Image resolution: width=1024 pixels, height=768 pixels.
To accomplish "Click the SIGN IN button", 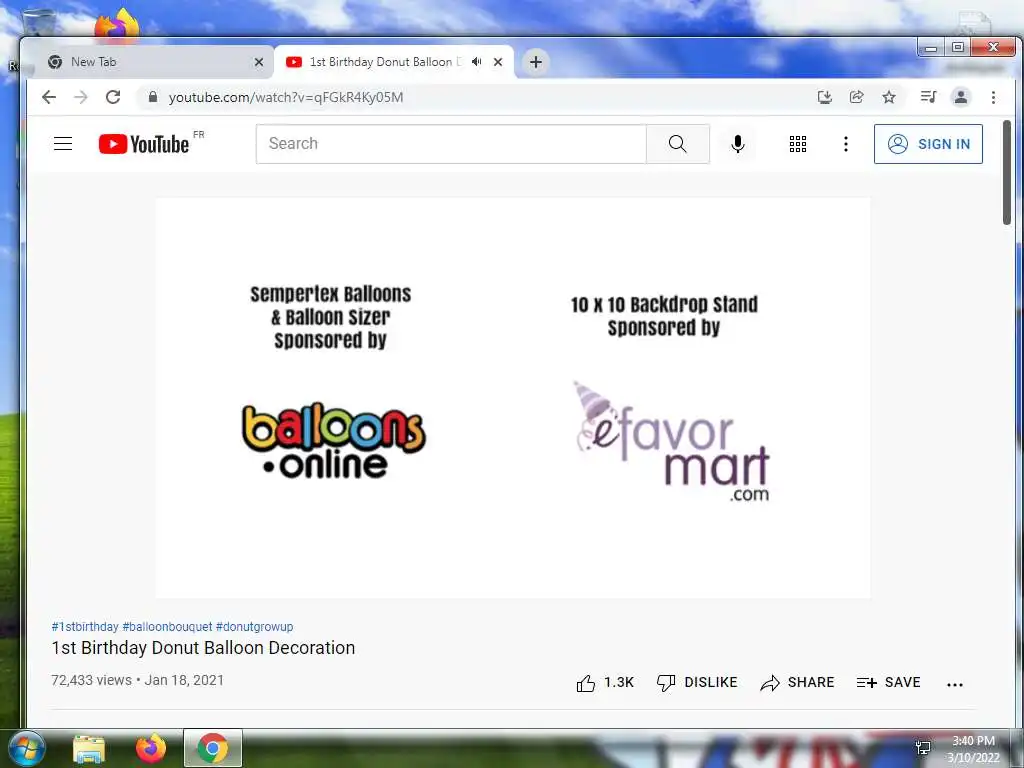I will point(928,144).
